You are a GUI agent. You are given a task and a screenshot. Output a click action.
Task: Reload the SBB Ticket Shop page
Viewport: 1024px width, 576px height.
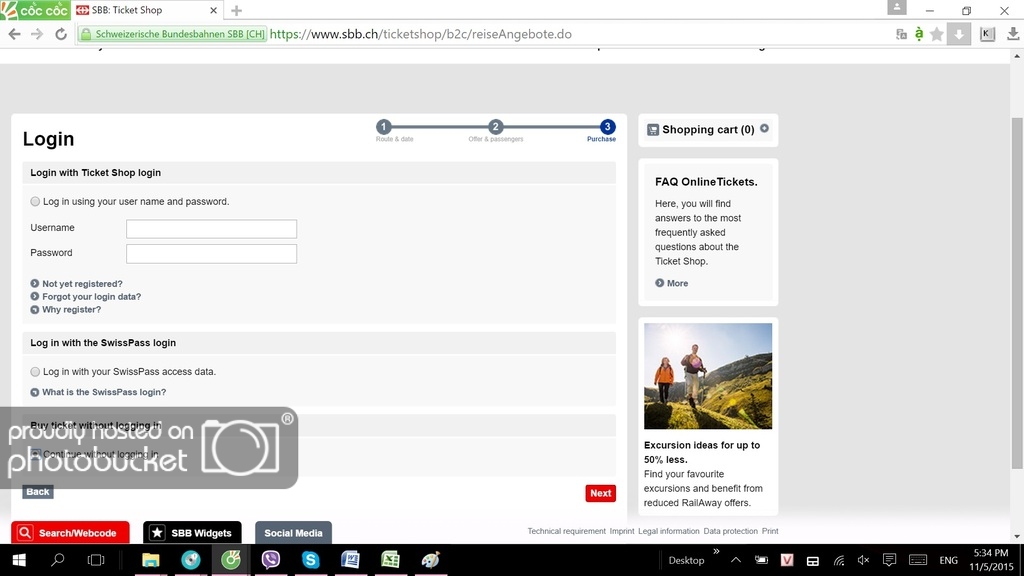(x=61, y=34)
